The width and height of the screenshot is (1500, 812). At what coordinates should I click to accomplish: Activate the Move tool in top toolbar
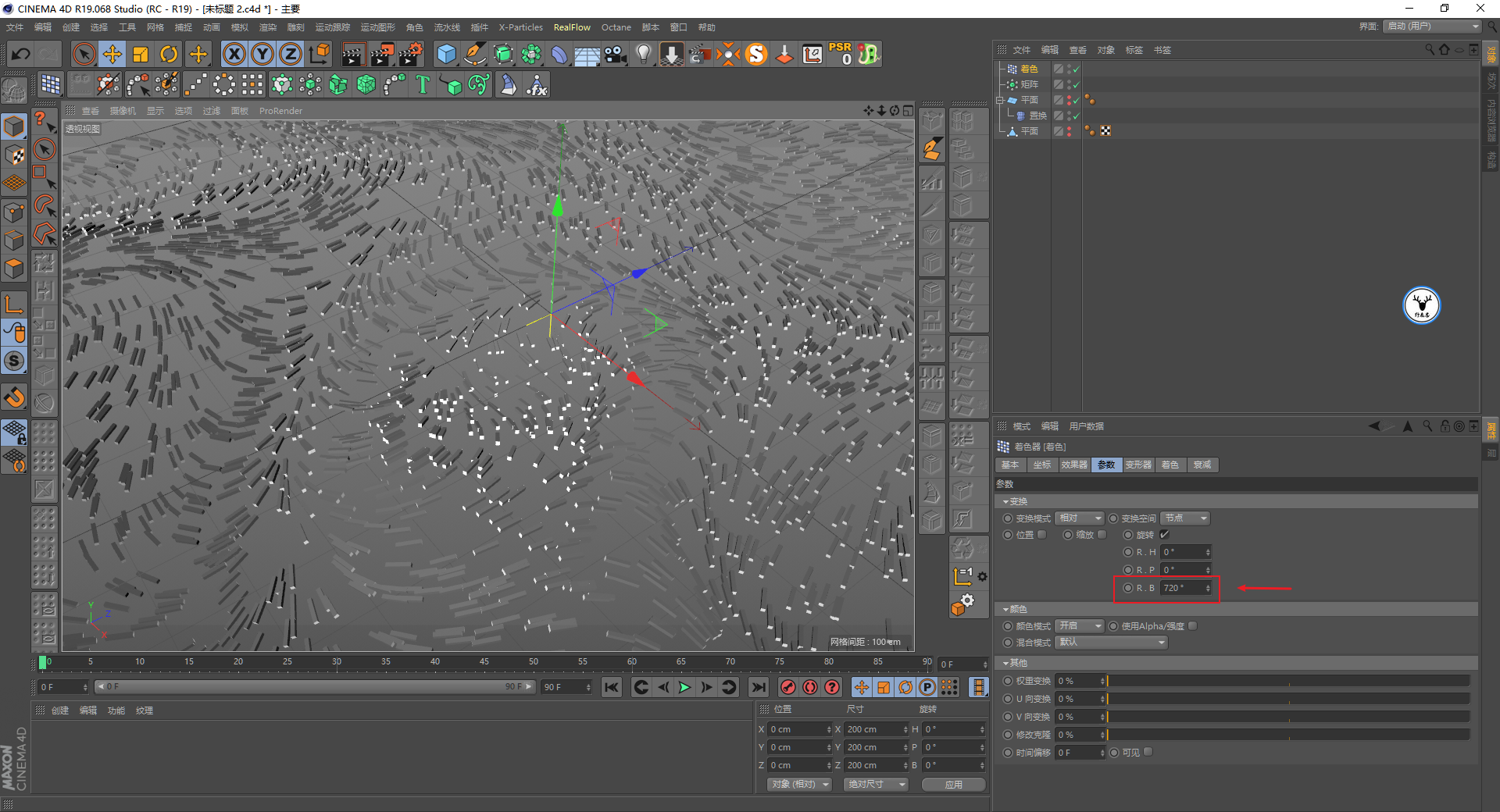click(112, 54)
